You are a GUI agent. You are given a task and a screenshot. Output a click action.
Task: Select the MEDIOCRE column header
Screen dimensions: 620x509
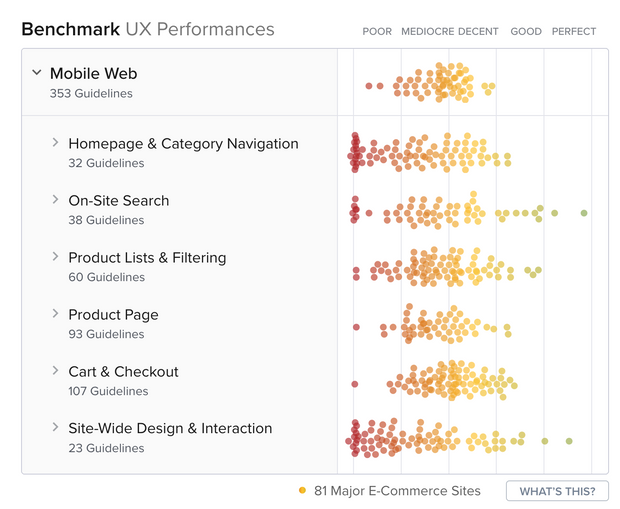pos(428,32)
